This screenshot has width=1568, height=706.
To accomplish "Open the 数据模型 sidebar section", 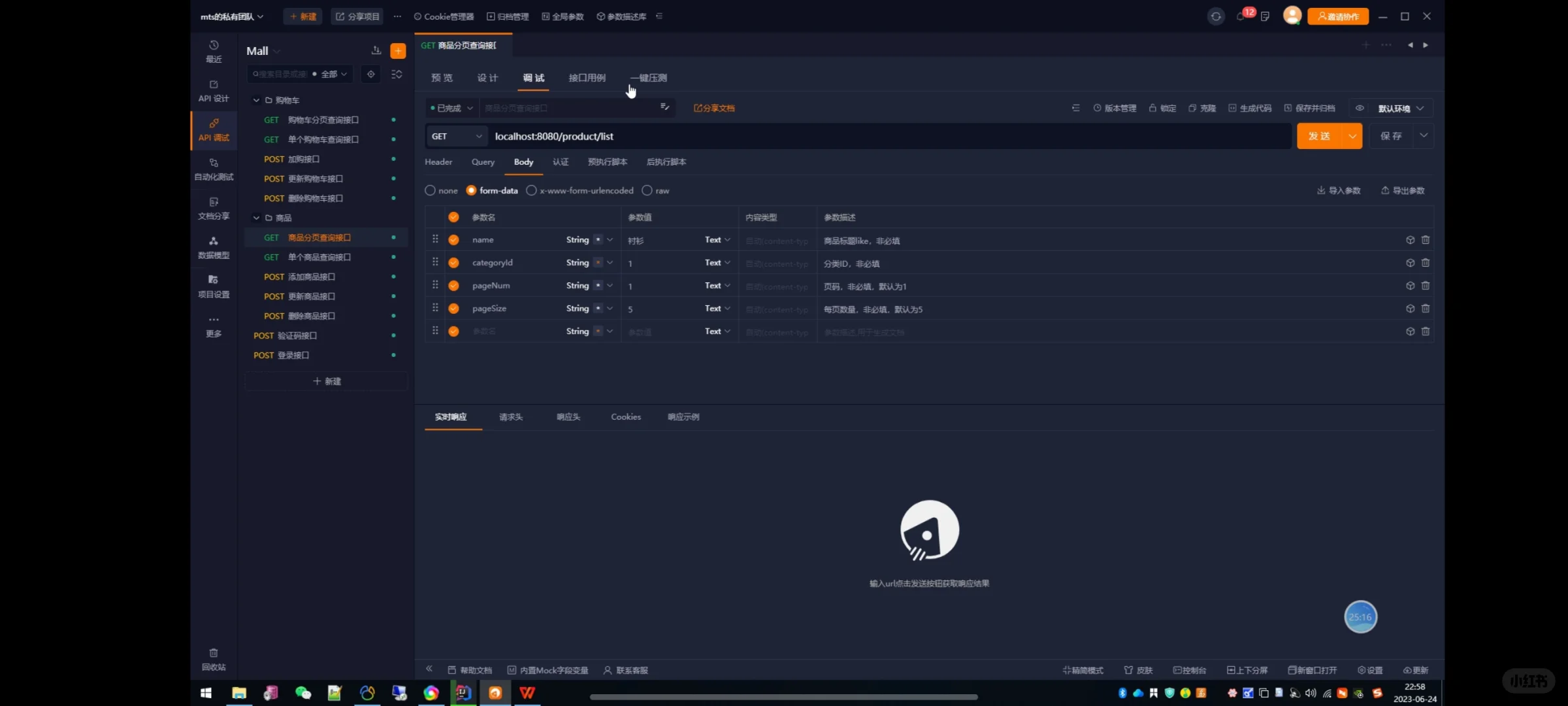I will coord(214,248).
